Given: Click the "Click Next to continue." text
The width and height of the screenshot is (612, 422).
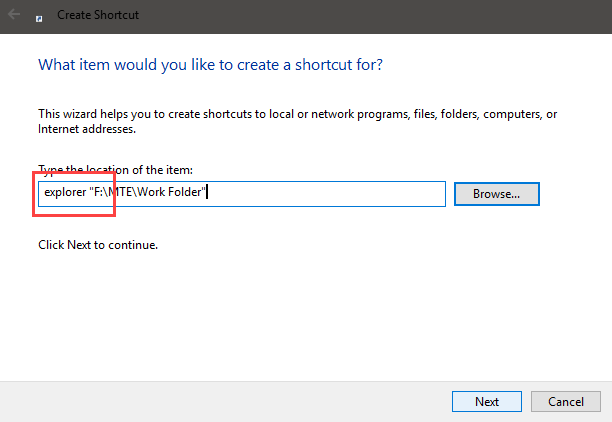Looking at the screenshot, I should coord(98,245).
